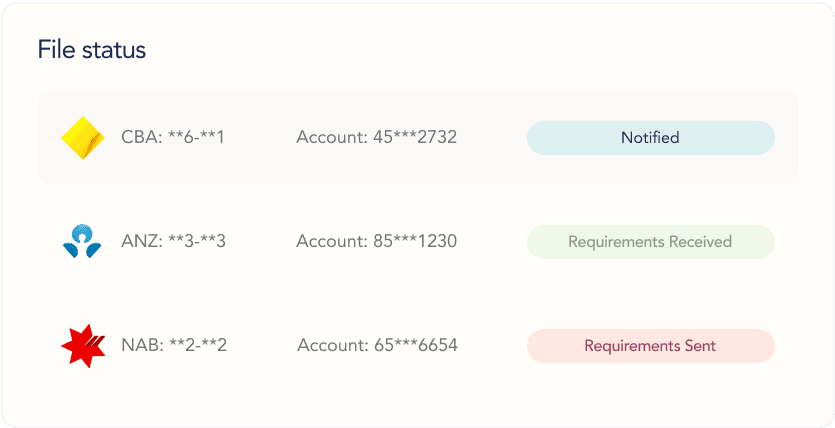Click the "CBA:" bank name text
Image resolution: width=835 pixels, height=428 pixels.
point(140,137)
